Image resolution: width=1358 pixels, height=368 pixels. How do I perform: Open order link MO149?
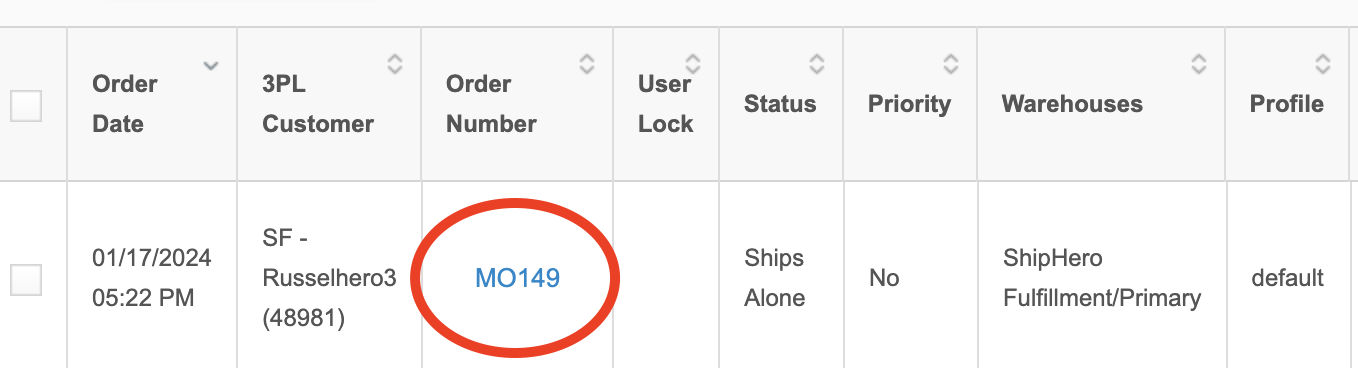tap(517, 278)
